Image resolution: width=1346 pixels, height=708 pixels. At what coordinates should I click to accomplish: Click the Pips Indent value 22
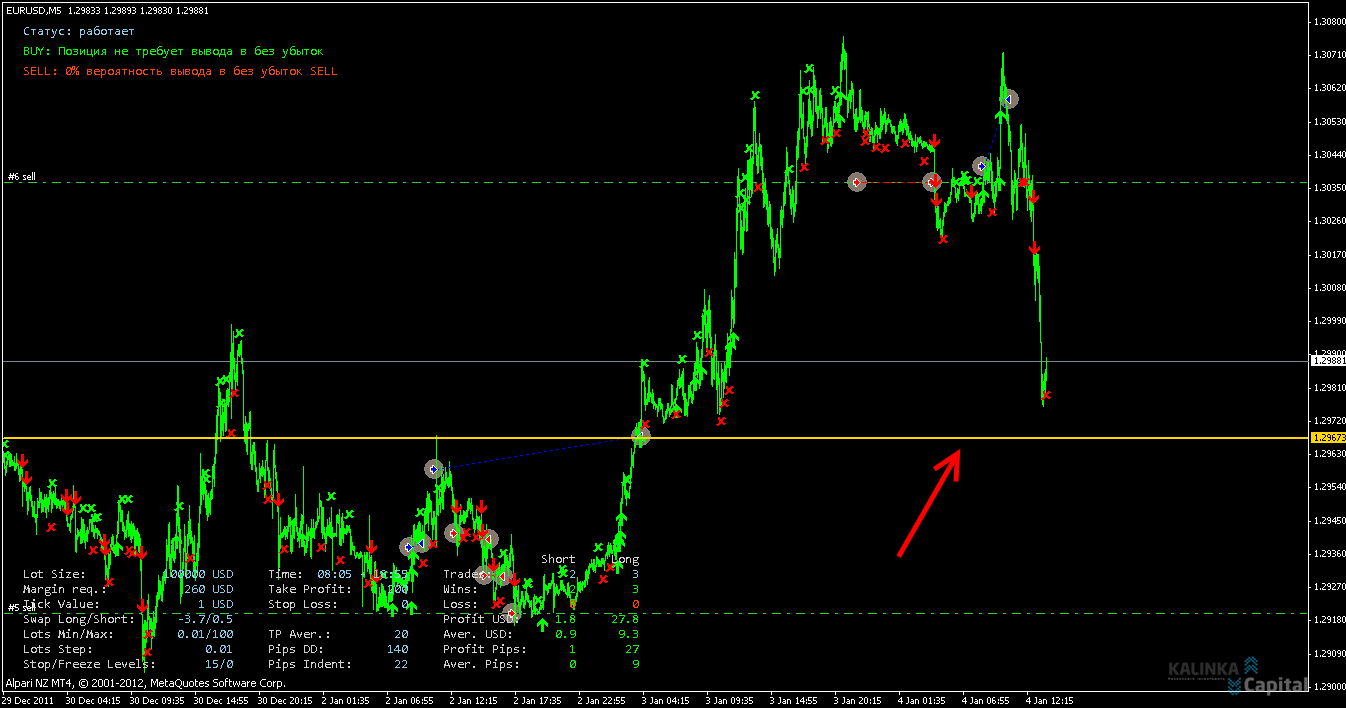[x=400, y=664]
